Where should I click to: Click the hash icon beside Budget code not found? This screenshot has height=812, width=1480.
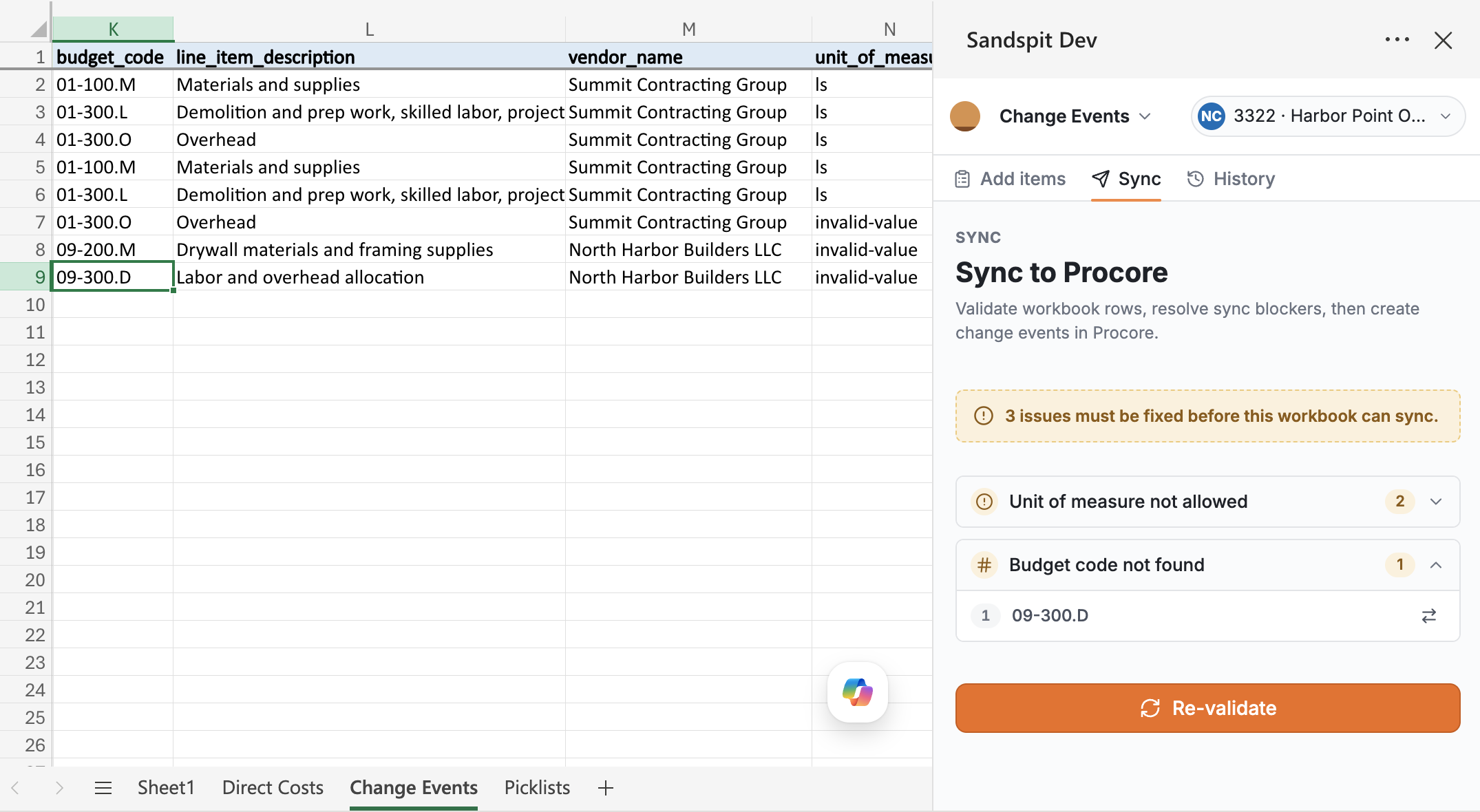(984, 565)
